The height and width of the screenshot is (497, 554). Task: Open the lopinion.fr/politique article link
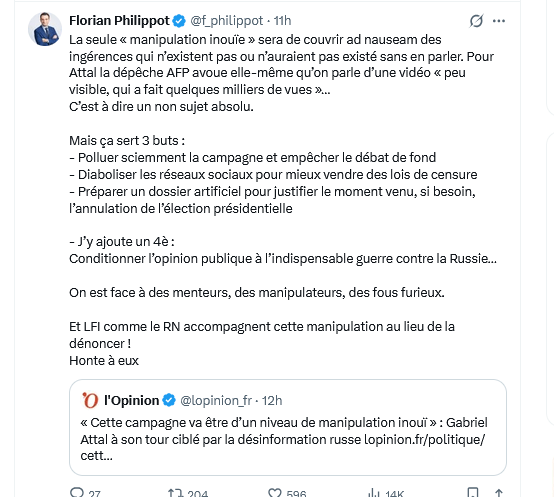(424, 440)
